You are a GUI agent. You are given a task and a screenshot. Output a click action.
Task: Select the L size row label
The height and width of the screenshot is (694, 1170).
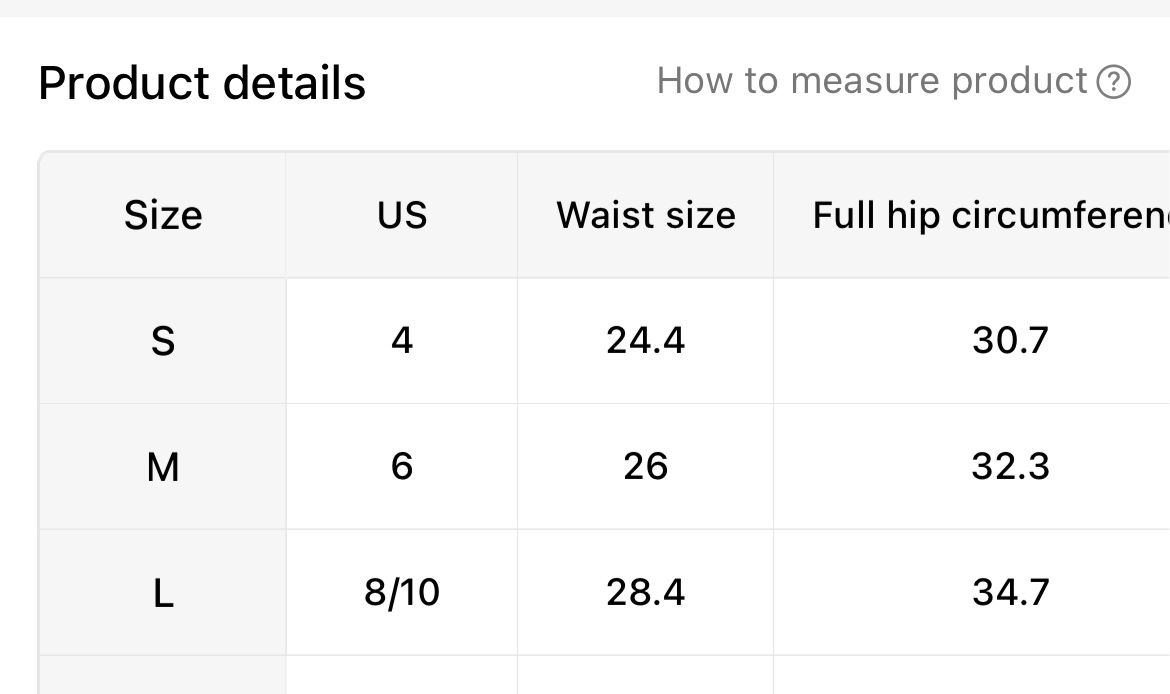click(x=163, y=593)
